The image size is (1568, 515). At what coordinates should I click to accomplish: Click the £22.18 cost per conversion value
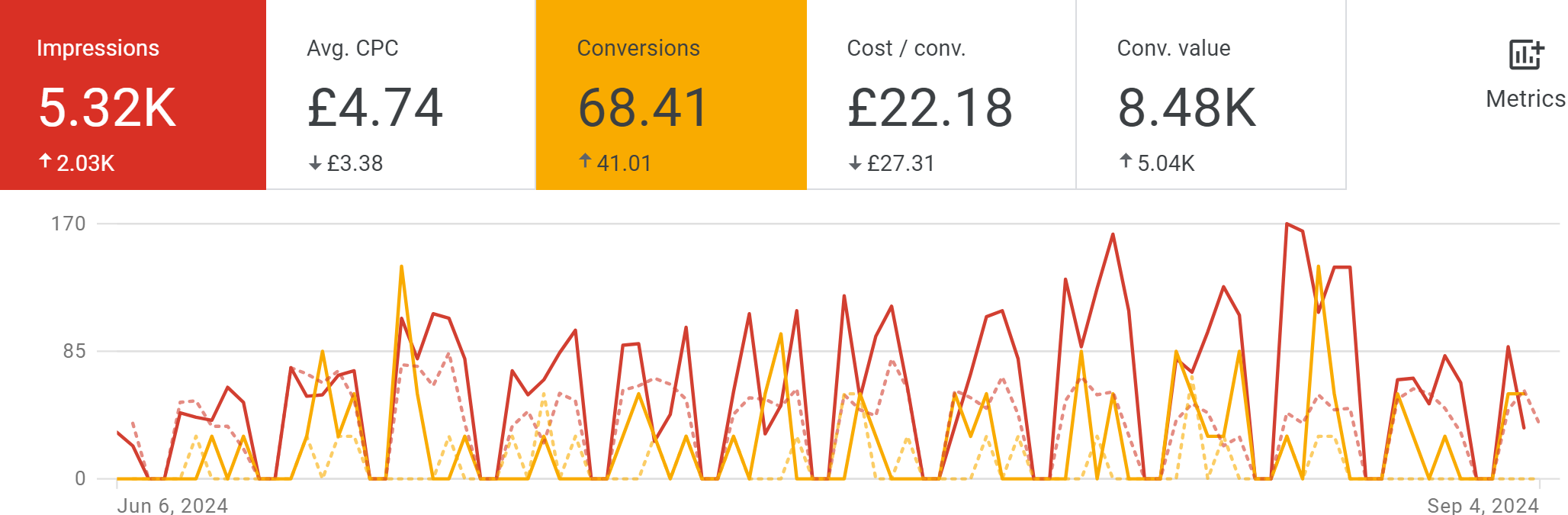(930, 108)
